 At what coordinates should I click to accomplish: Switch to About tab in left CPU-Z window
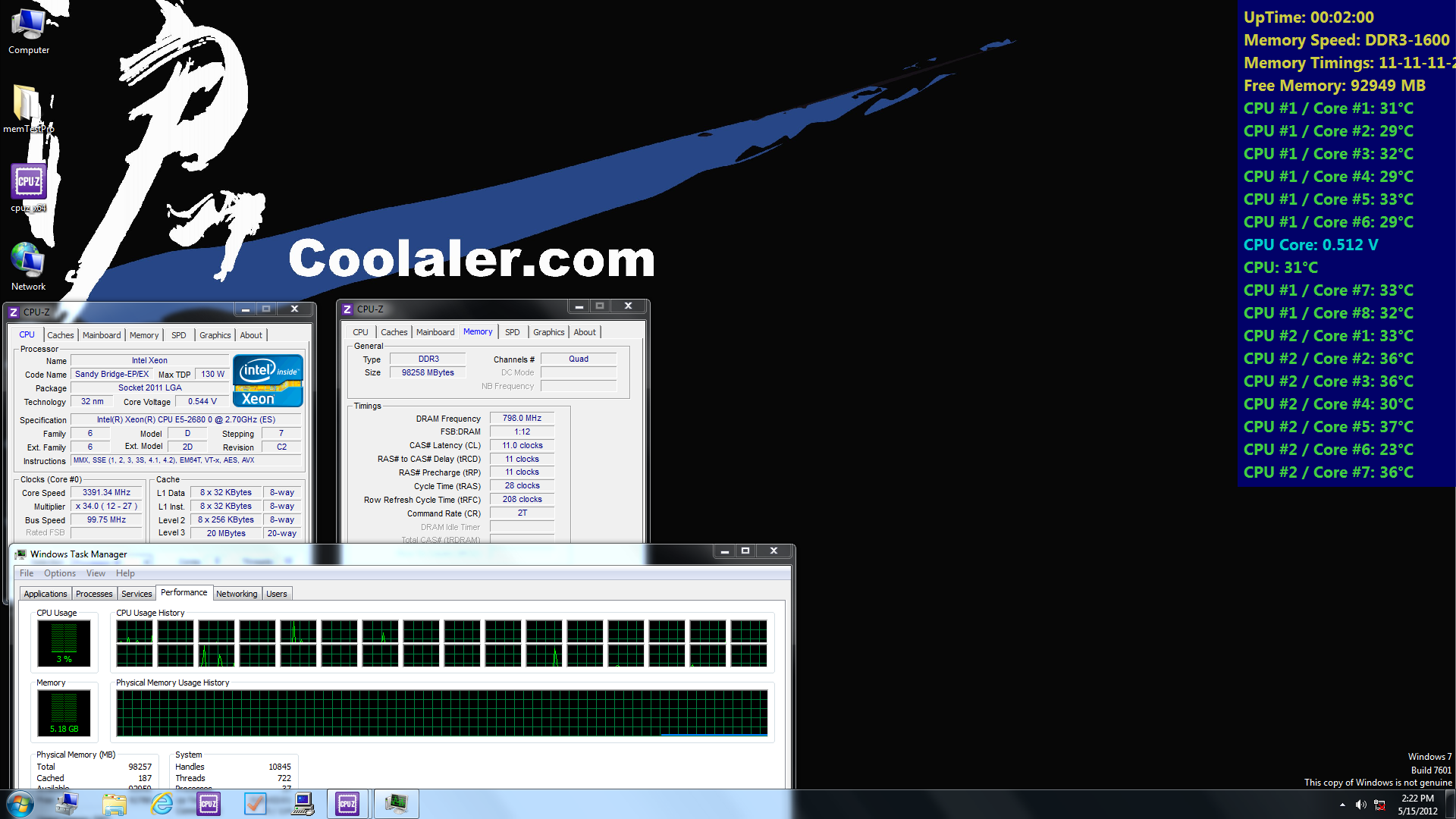[251, 335]
